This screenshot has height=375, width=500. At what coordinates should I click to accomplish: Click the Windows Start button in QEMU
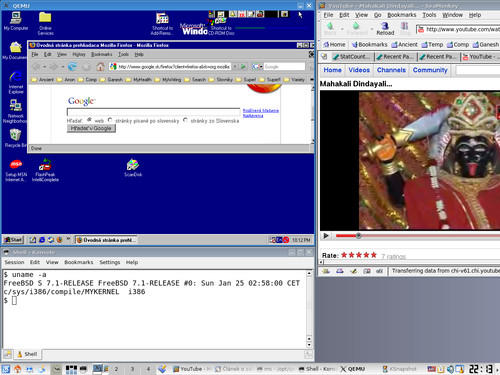point(13,240)
